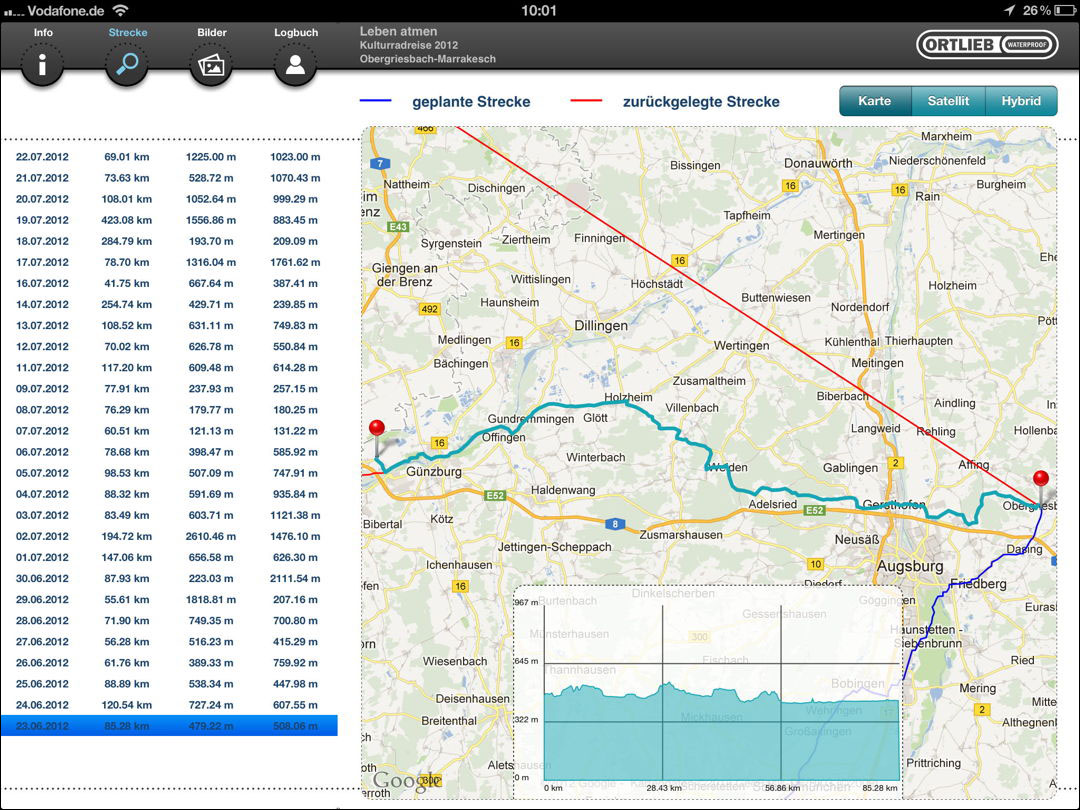Select the 24.06.2012 route entry
The width and height of the screenshot is (1080, 810).
click(x=169, y=705)
